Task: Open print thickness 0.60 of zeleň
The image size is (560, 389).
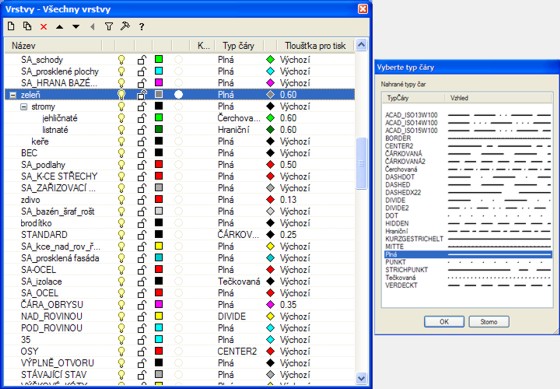Action: (288, 95)
